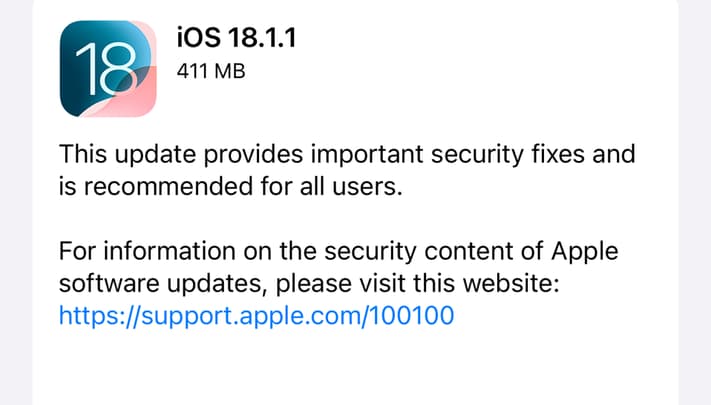Viewport: 711px width, 405px height.
Task: Select the 411 MB size label
Action: pyautogui.click(x=212, y=72)
